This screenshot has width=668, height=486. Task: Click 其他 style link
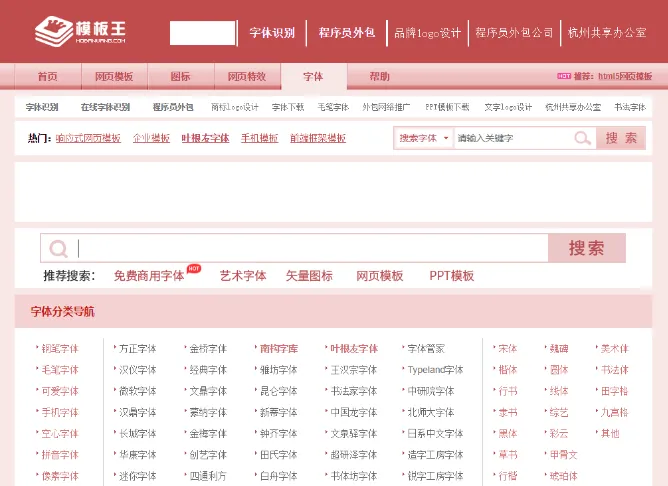point(610,434)
